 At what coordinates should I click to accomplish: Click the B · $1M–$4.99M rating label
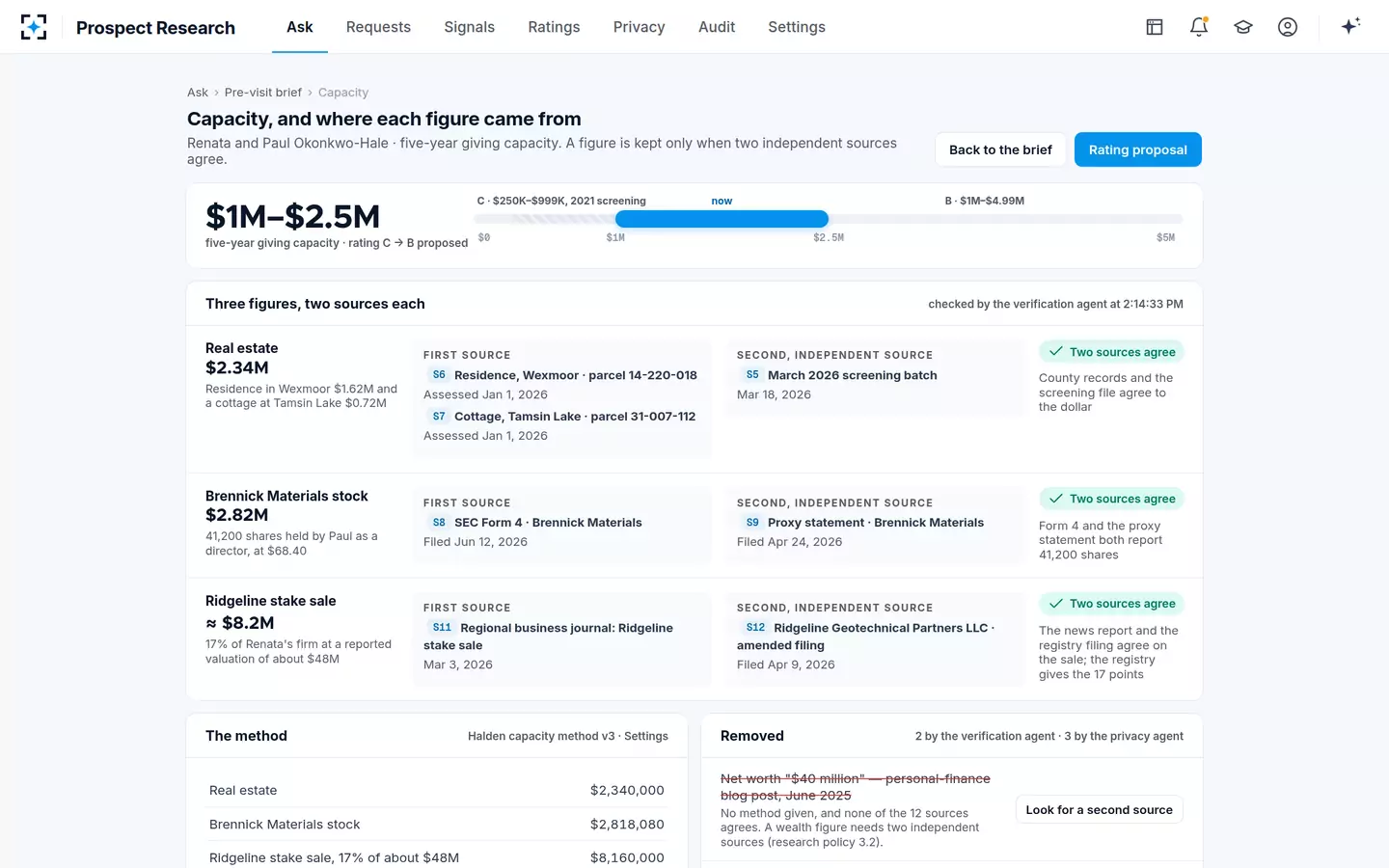[x=985, y=201]
